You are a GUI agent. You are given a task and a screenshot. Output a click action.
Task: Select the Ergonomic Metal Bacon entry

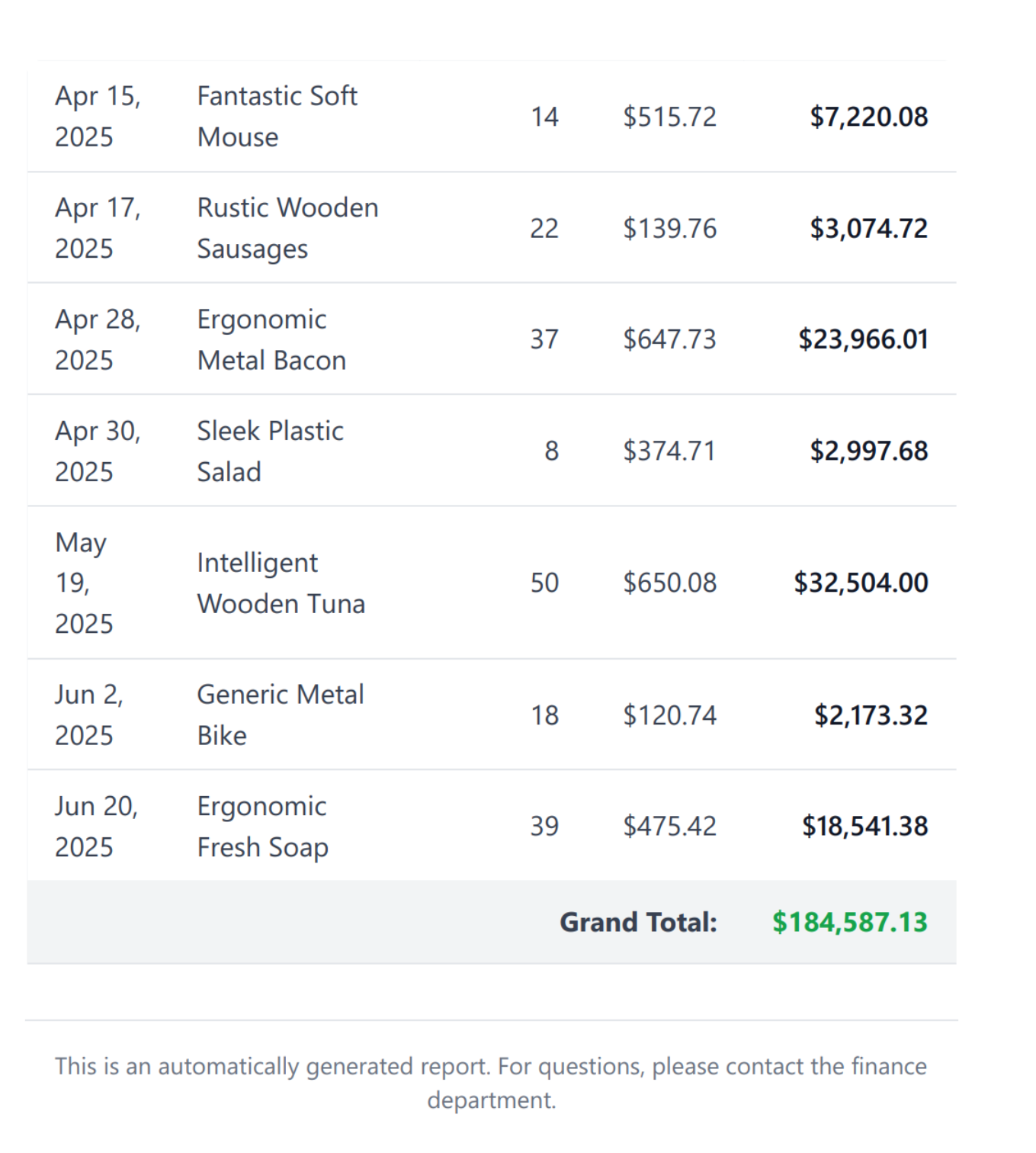click(271, 339)
